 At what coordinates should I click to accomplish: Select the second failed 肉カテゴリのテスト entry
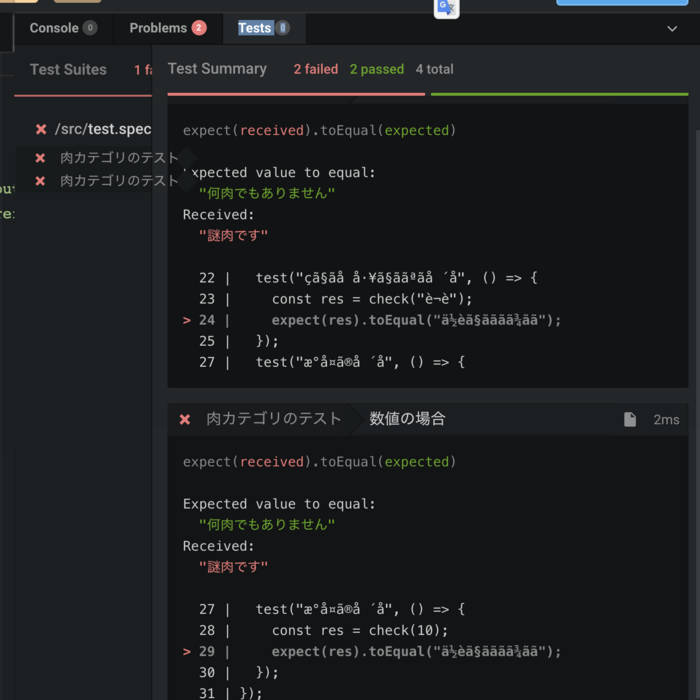click(x=118, y=181)
